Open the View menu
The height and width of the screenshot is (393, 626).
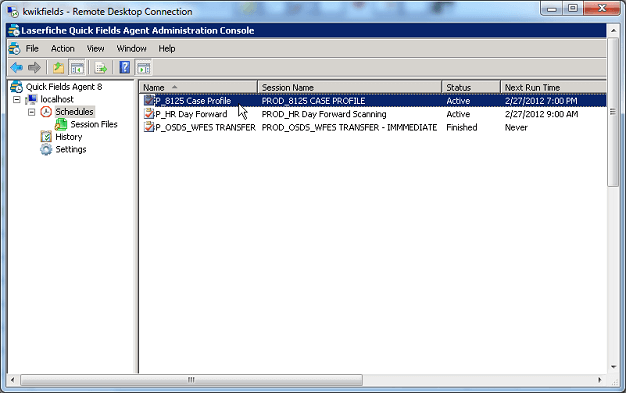tap(95, 48)
